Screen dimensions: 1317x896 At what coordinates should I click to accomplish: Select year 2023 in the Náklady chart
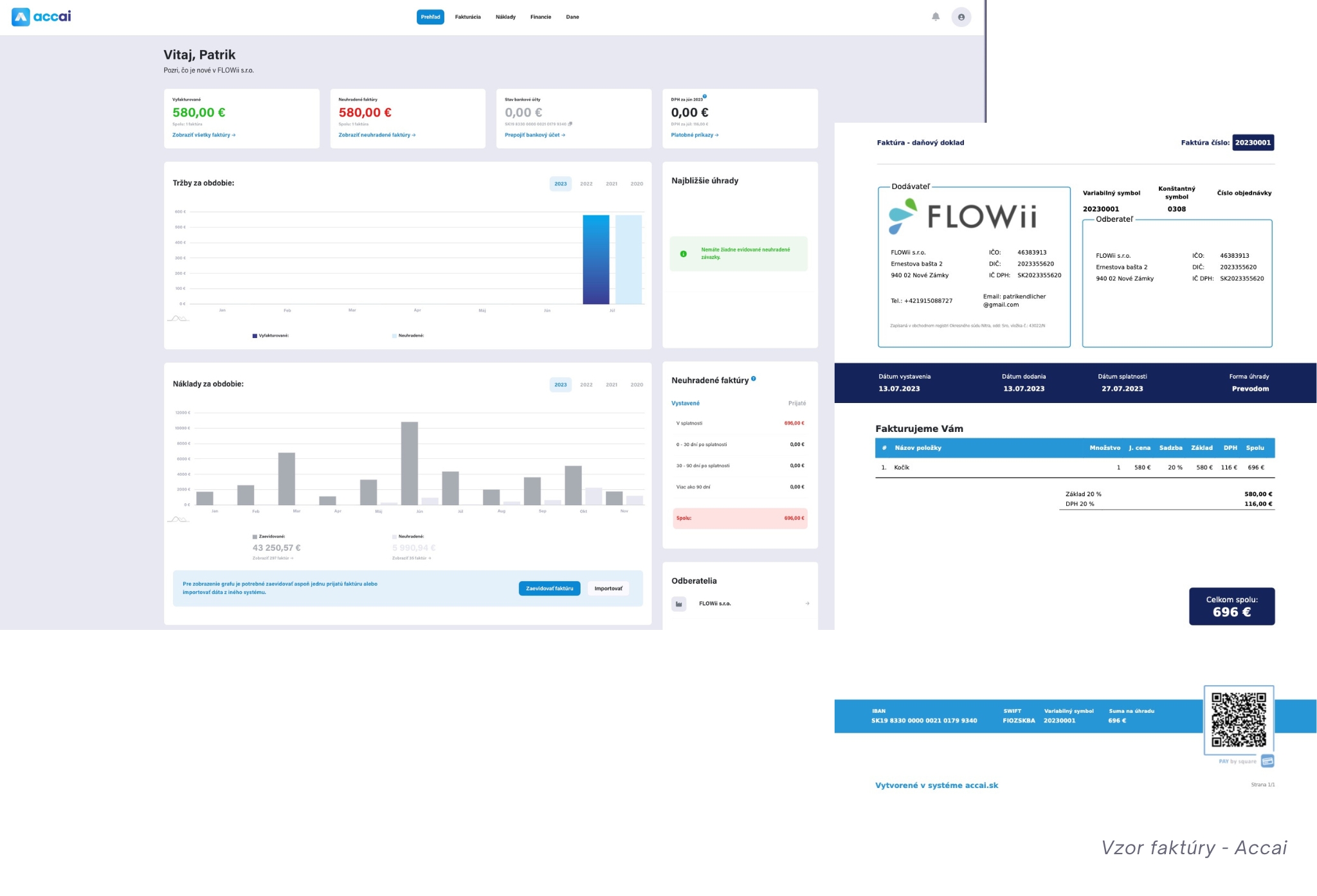[x=561, y=385]
